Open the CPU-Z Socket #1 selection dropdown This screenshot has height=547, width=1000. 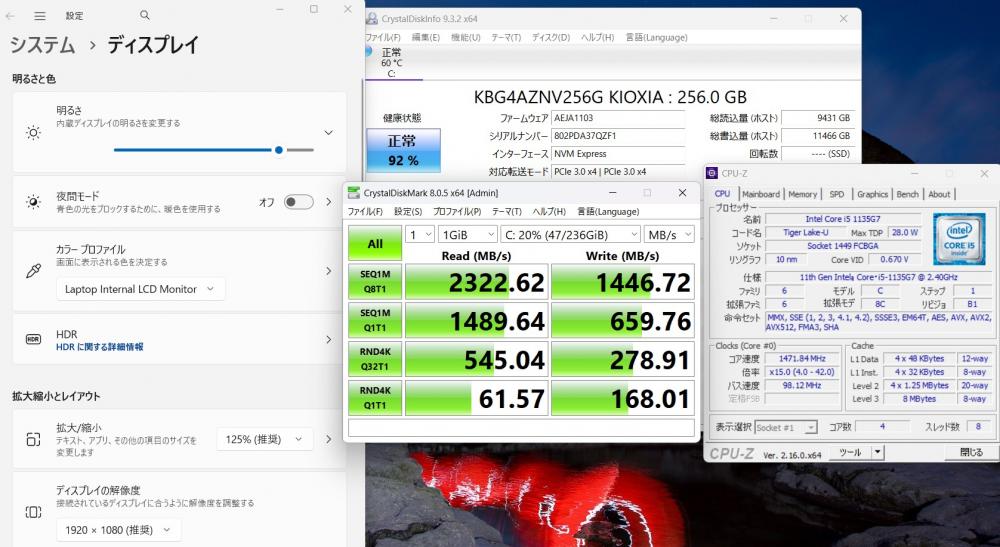click(786, 427)
